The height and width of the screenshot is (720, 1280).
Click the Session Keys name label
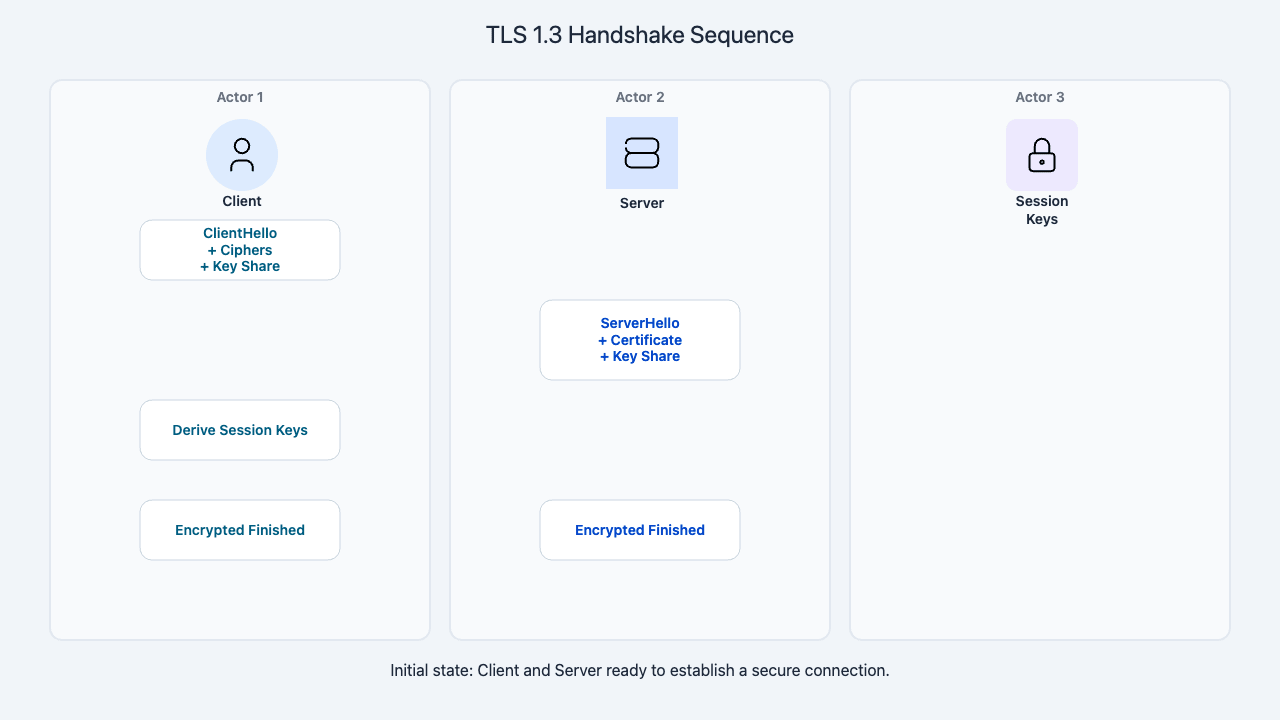[x=1042, y=210]
